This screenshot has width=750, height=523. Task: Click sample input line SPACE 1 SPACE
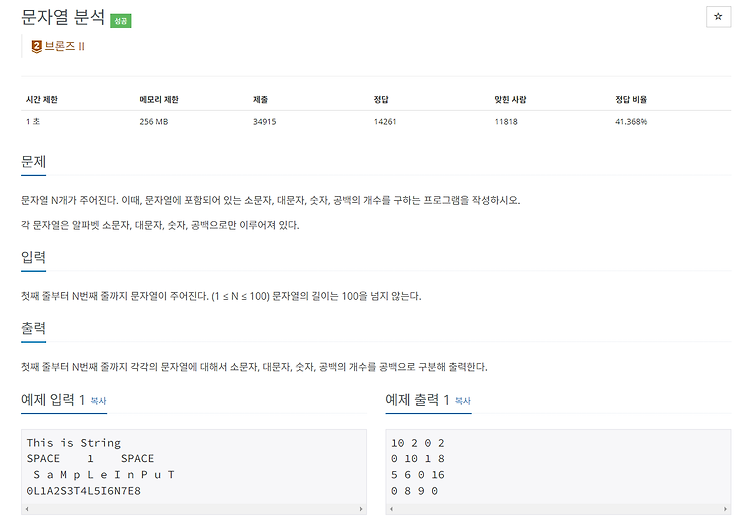coord(90,458)
